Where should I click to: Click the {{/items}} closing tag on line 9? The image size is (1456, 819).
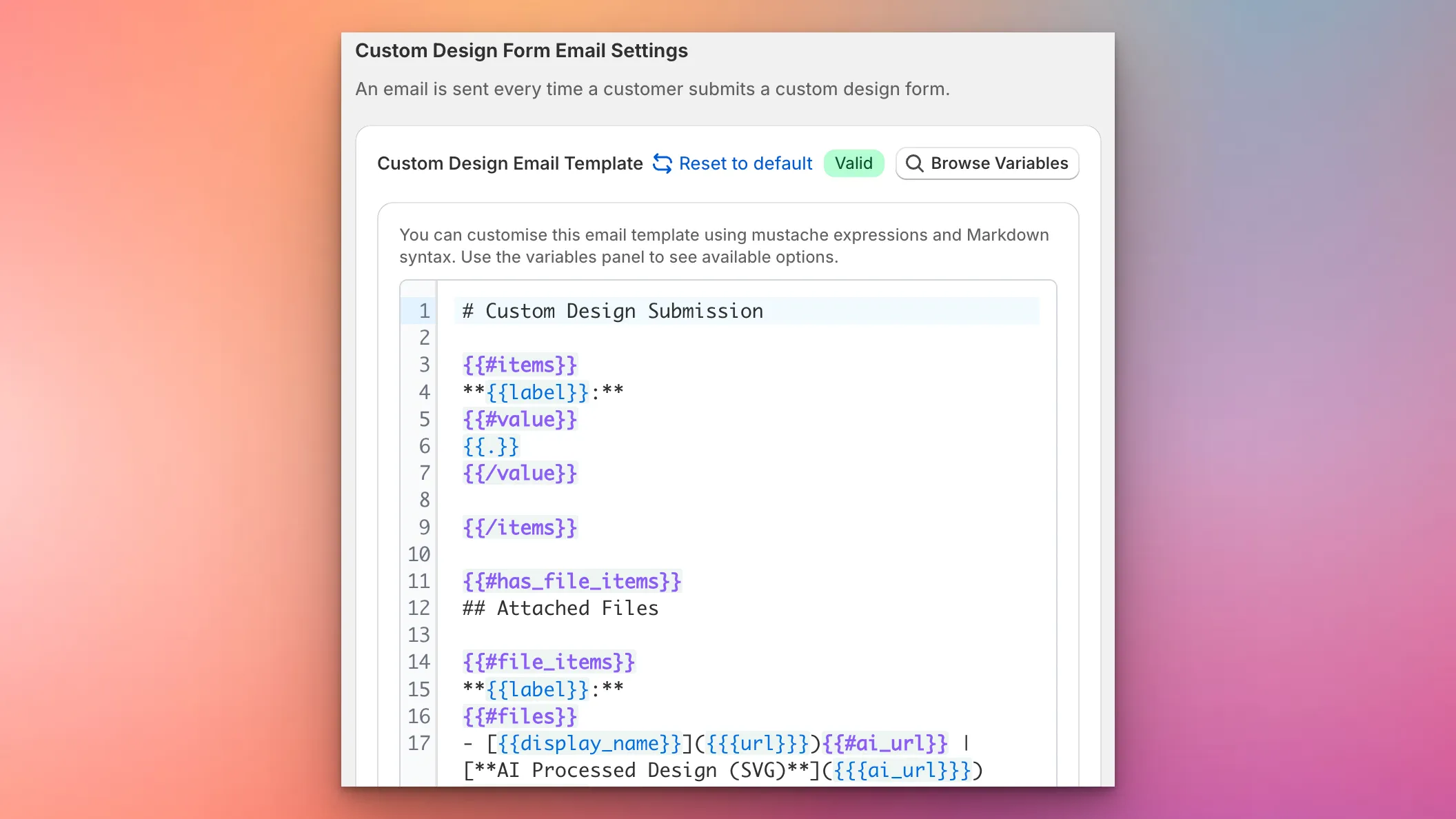tap(518, 527)
